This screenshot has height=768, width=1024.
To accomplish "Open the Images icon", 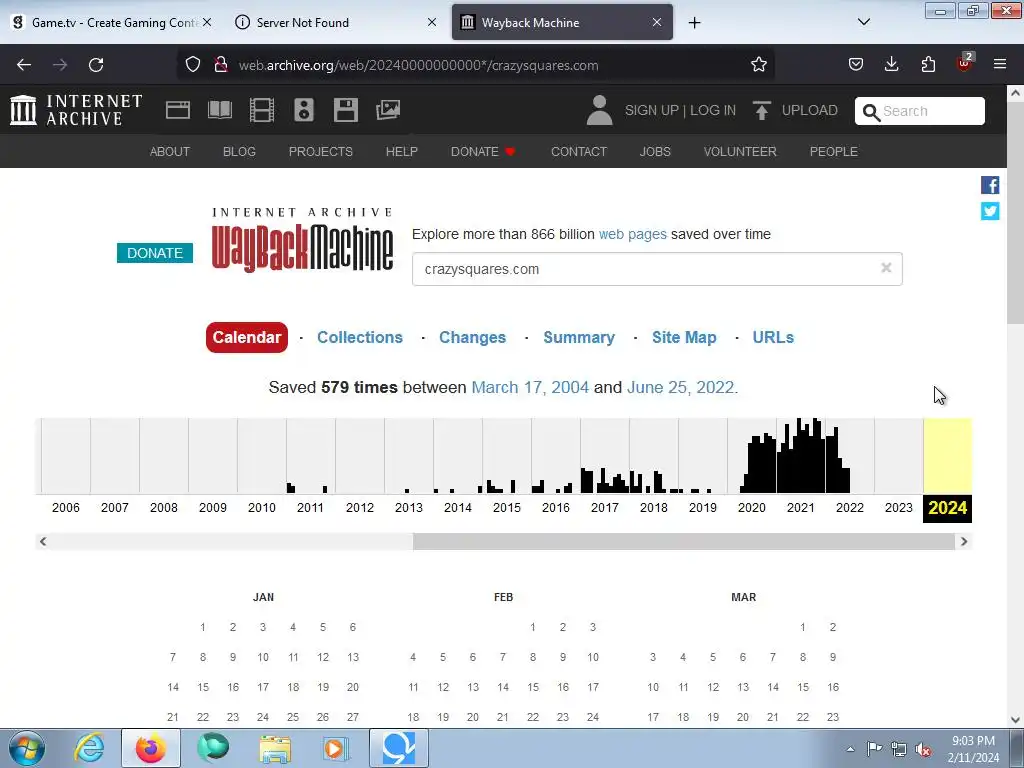I will tap(388, 110).
